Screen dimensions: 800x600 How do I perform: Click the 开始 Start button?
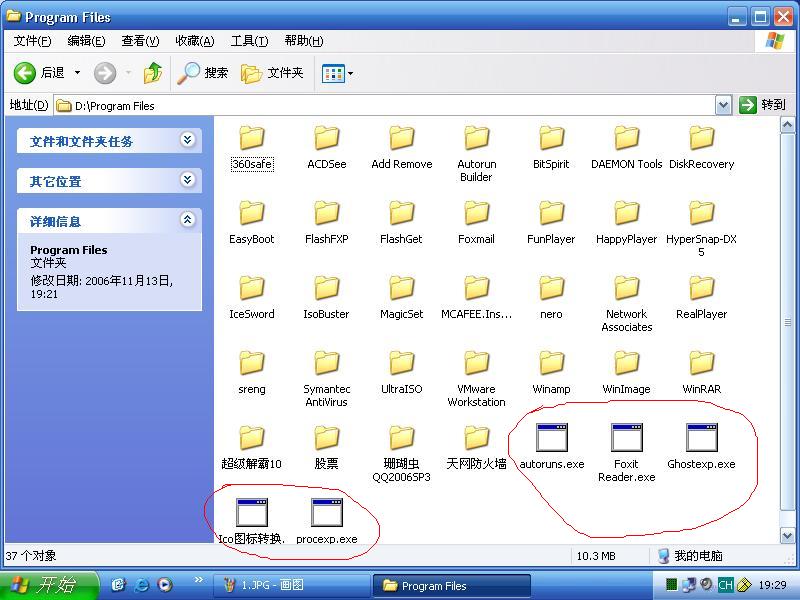pos(49,585)
